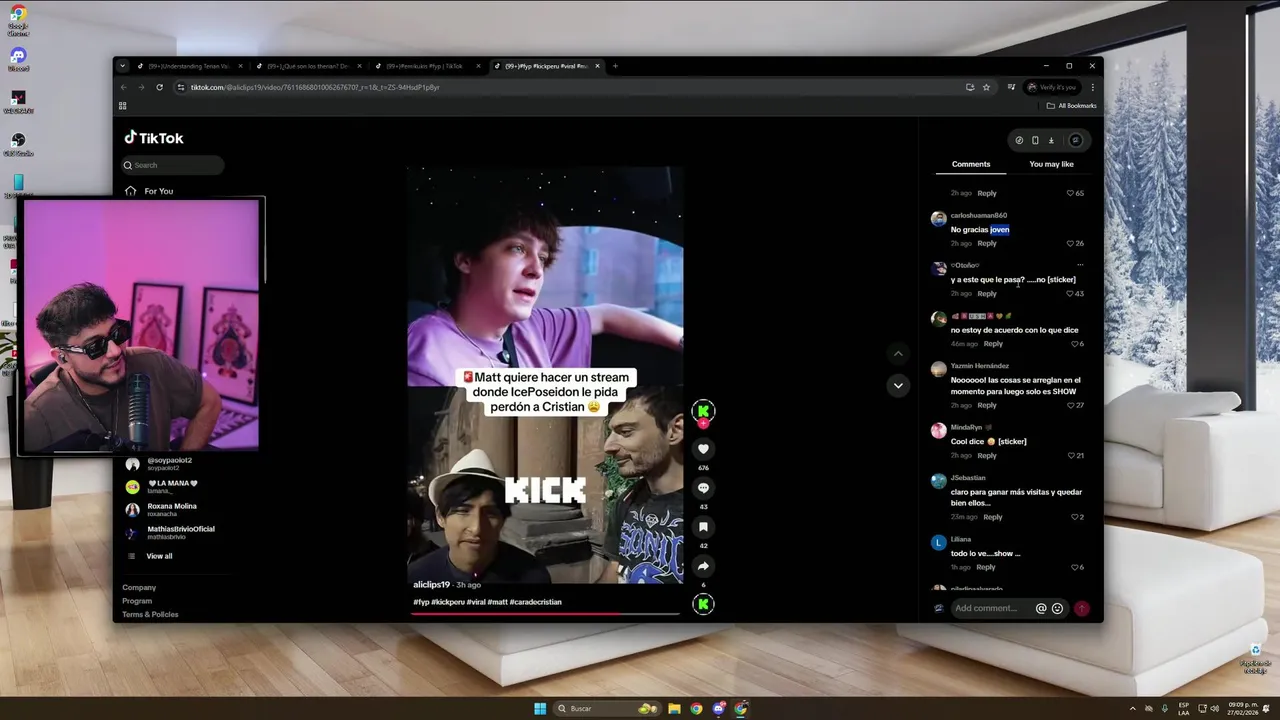This screenshot has width=1280, height=720.
Task: Reply to Yazmin Hernández's comment
Action: tap(987, 405)
